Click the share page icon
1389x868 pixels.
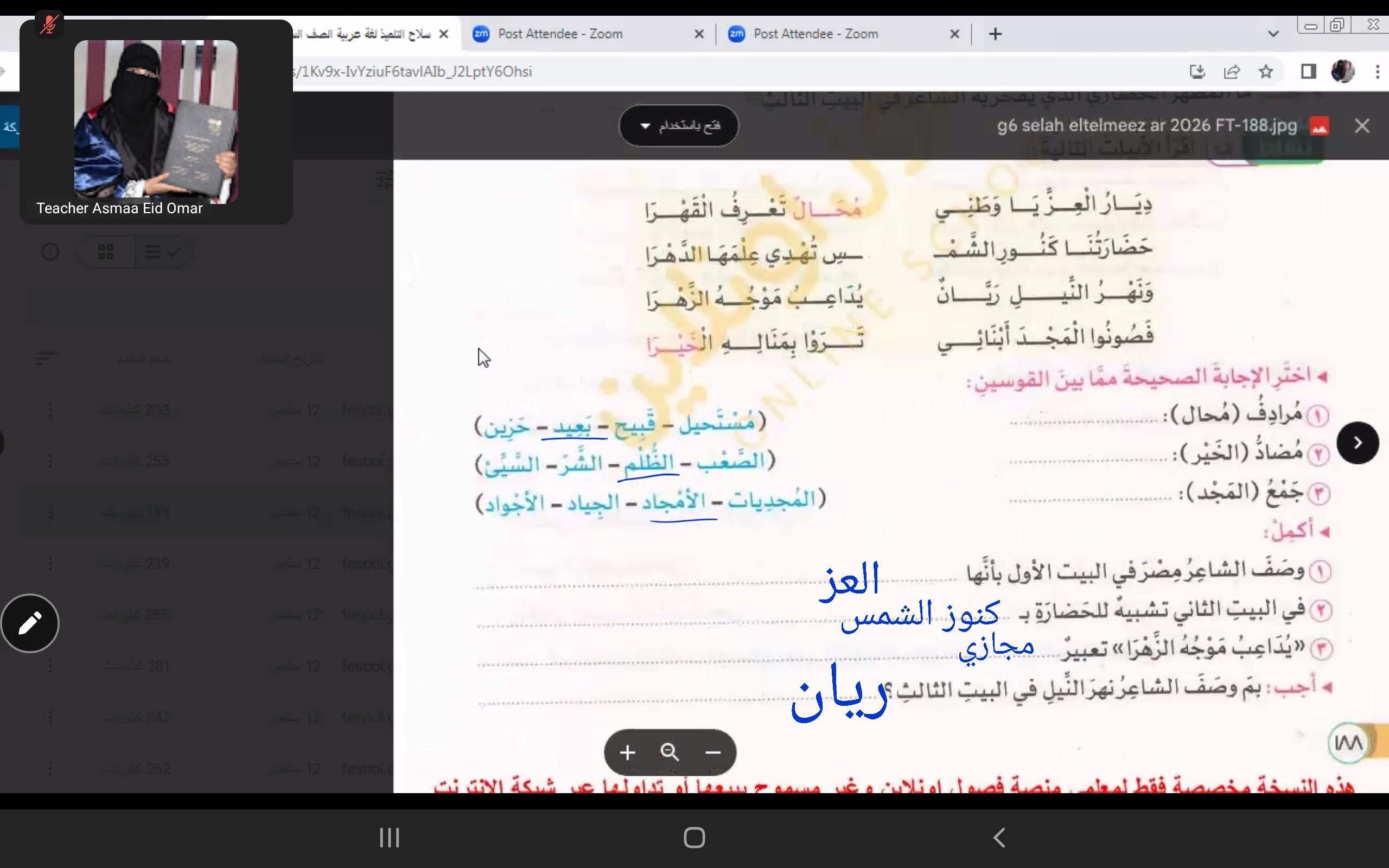click(1232, 72)
